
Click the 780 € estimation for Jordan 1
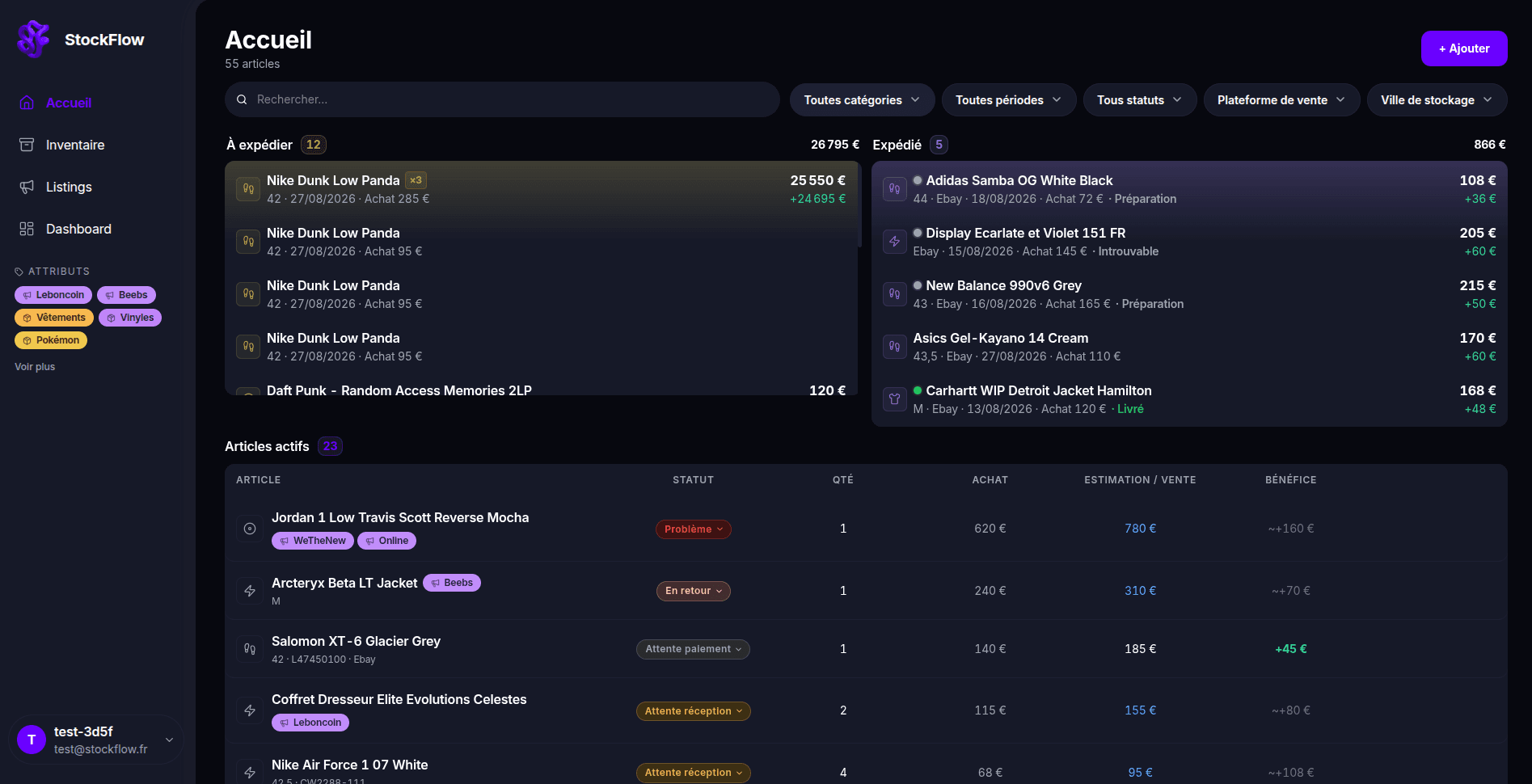point(1140,529)
